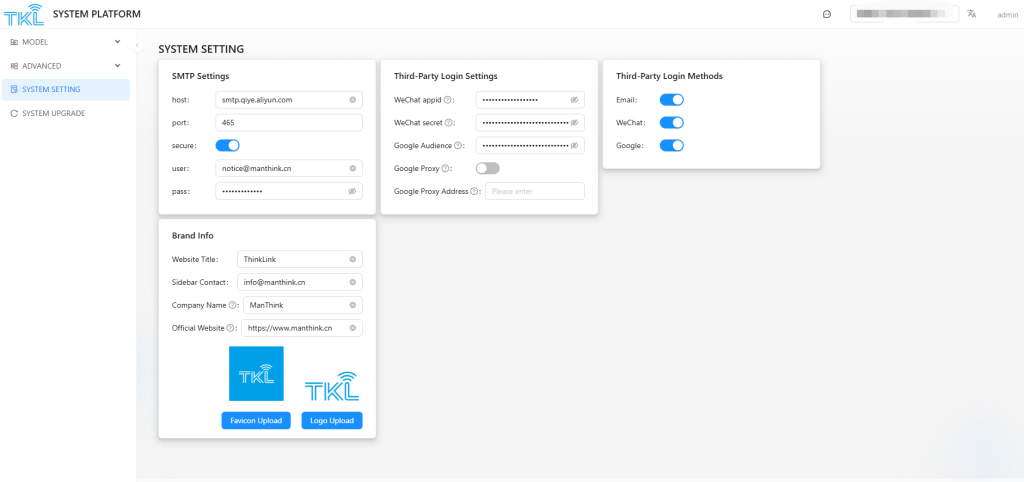This screenshot has height=482, width=1024.
Task: Click the Favicon Upload button
Action: coord(256,421)
